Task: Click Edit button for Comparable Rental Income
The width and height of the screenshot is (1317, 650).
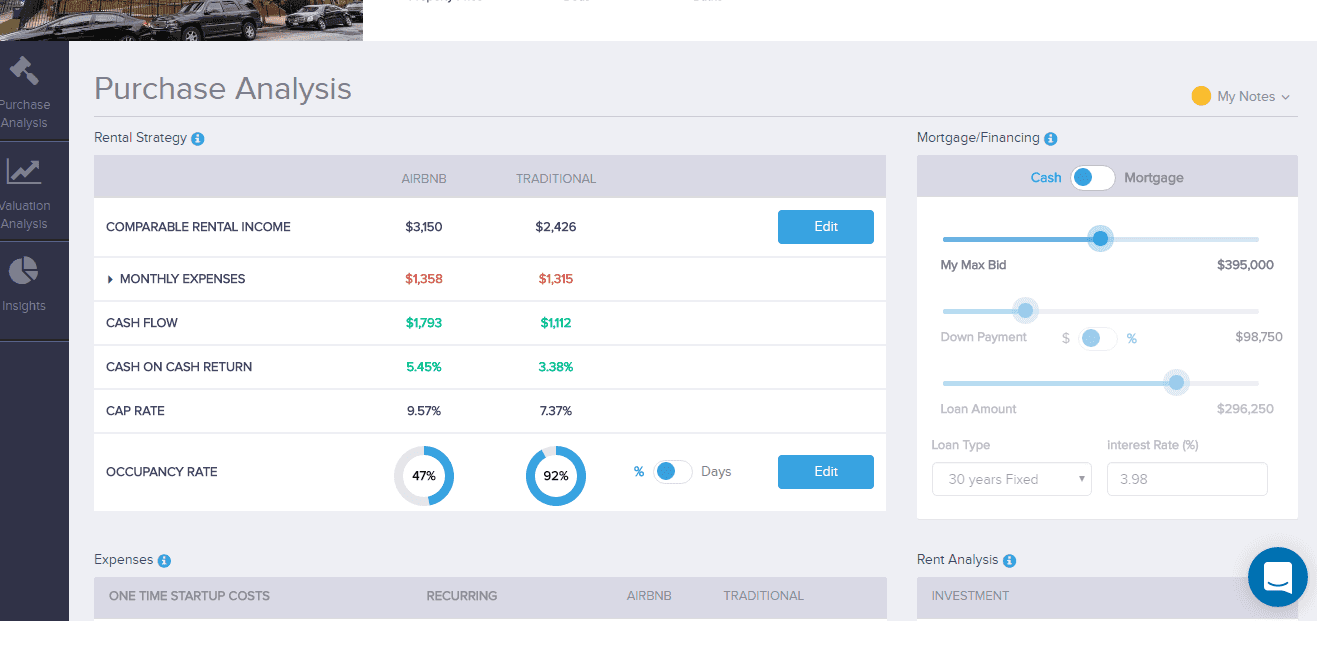Action: pos(825,227)
